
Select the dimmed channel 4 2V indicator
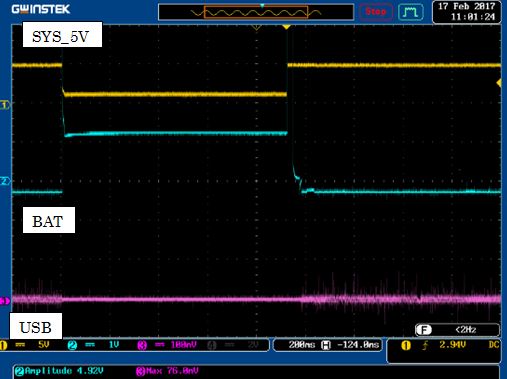[x=233, y=345]
